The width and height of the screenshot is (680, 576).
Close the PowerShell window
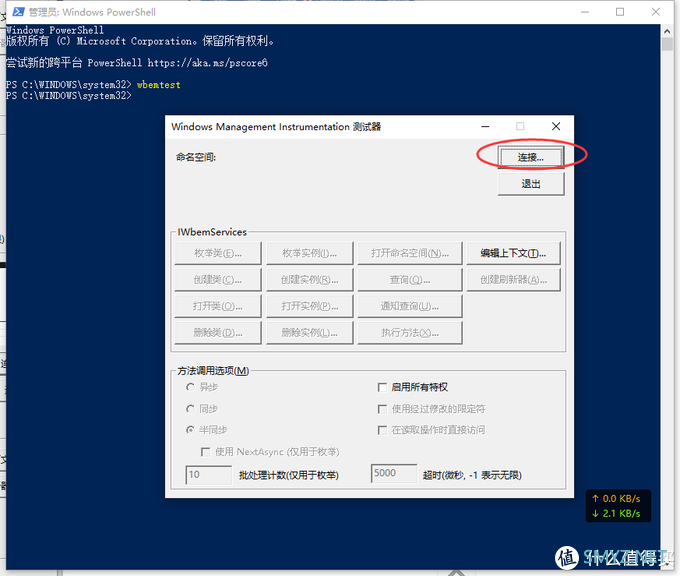coord(656,12)
